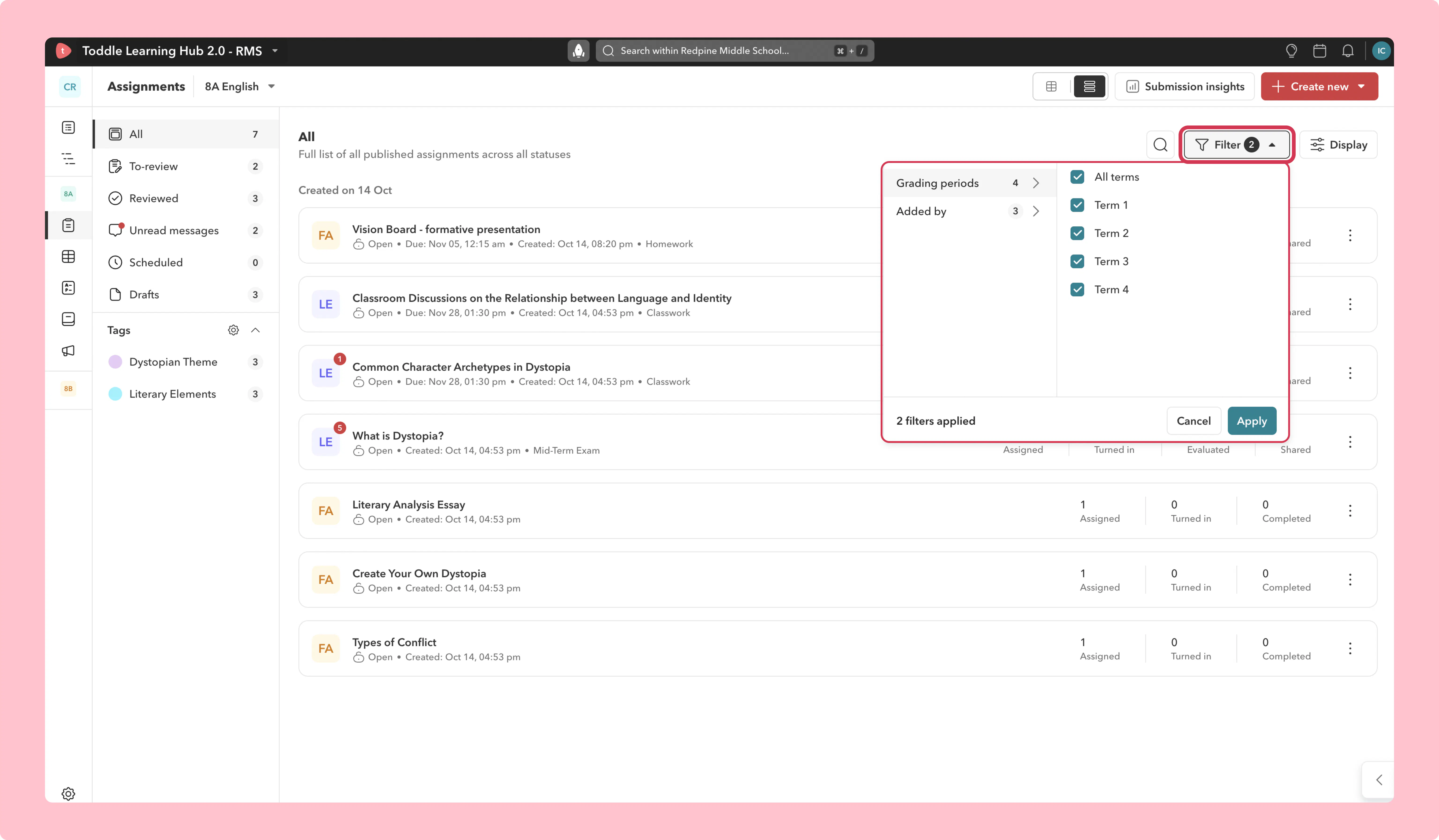Image resolution: width=1439 pixels, height=840 pixels.
Task: Filter by the Literary Elements tag swatch
Action: pyautogui.click(x=115, y=394)
